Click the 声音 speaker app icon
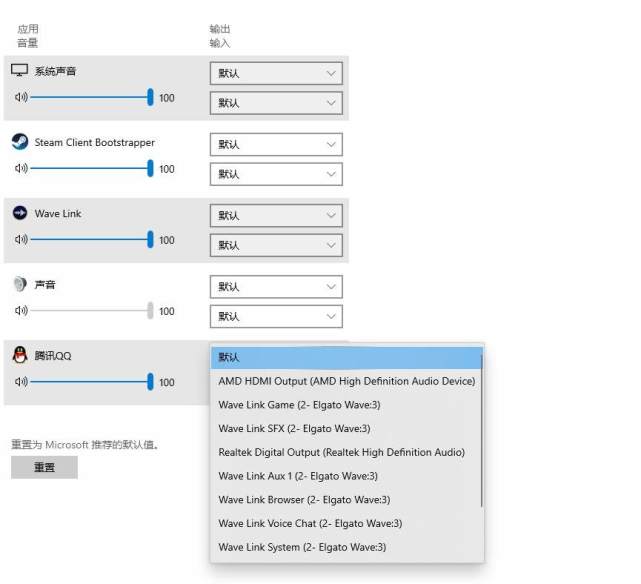 coord(20,284)
